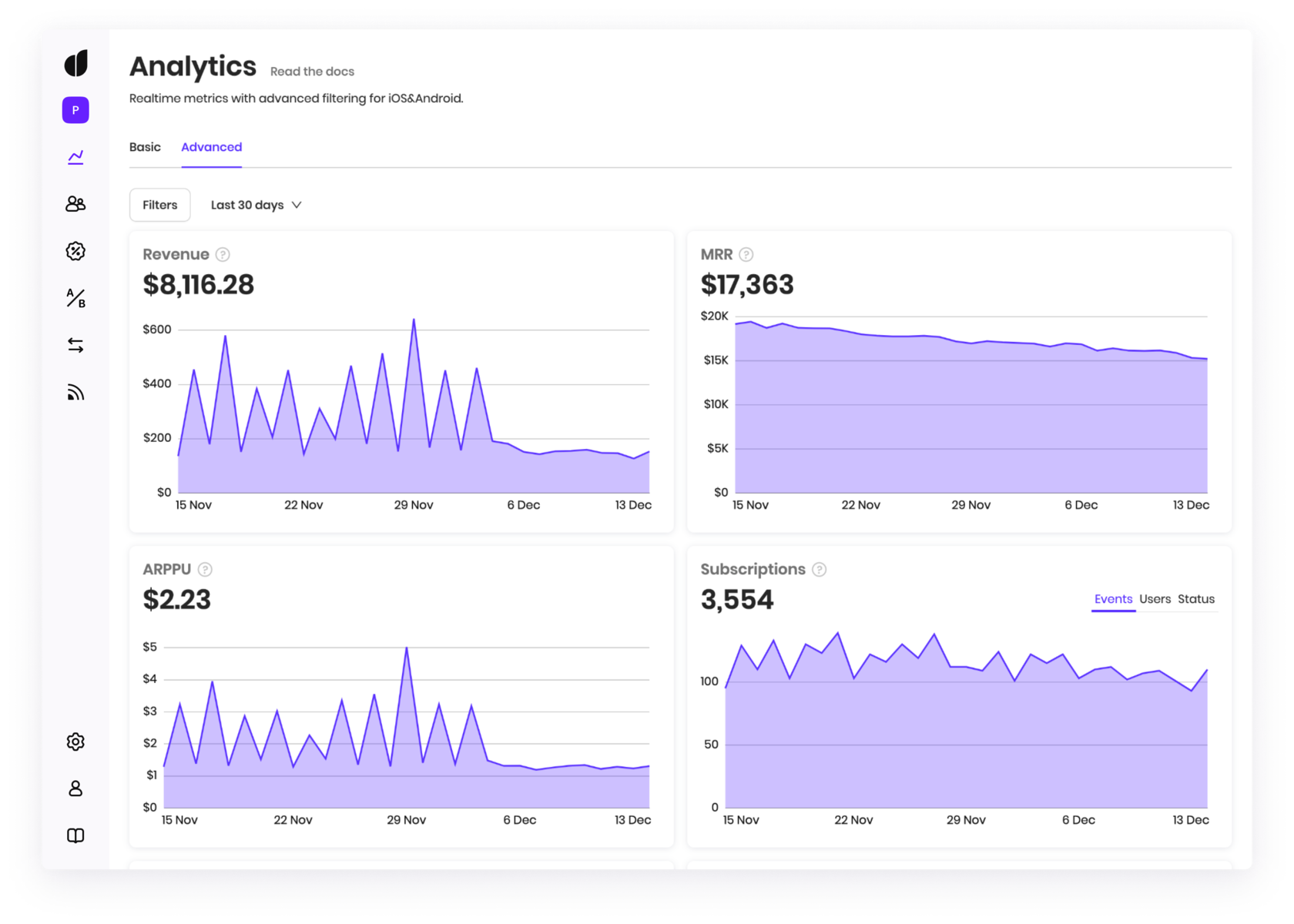The width and height of the screenshot is (1294, 924).
Task: Click the Subscriptions count 3,554
Action: point(737,600)
